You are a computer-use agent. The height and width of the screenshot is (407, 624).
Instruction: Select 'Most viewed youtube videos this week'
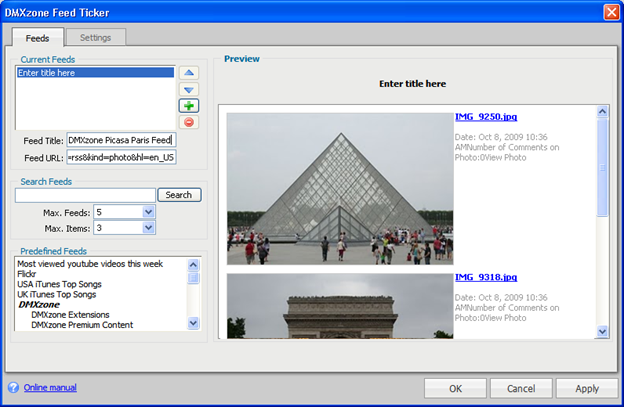90,264
